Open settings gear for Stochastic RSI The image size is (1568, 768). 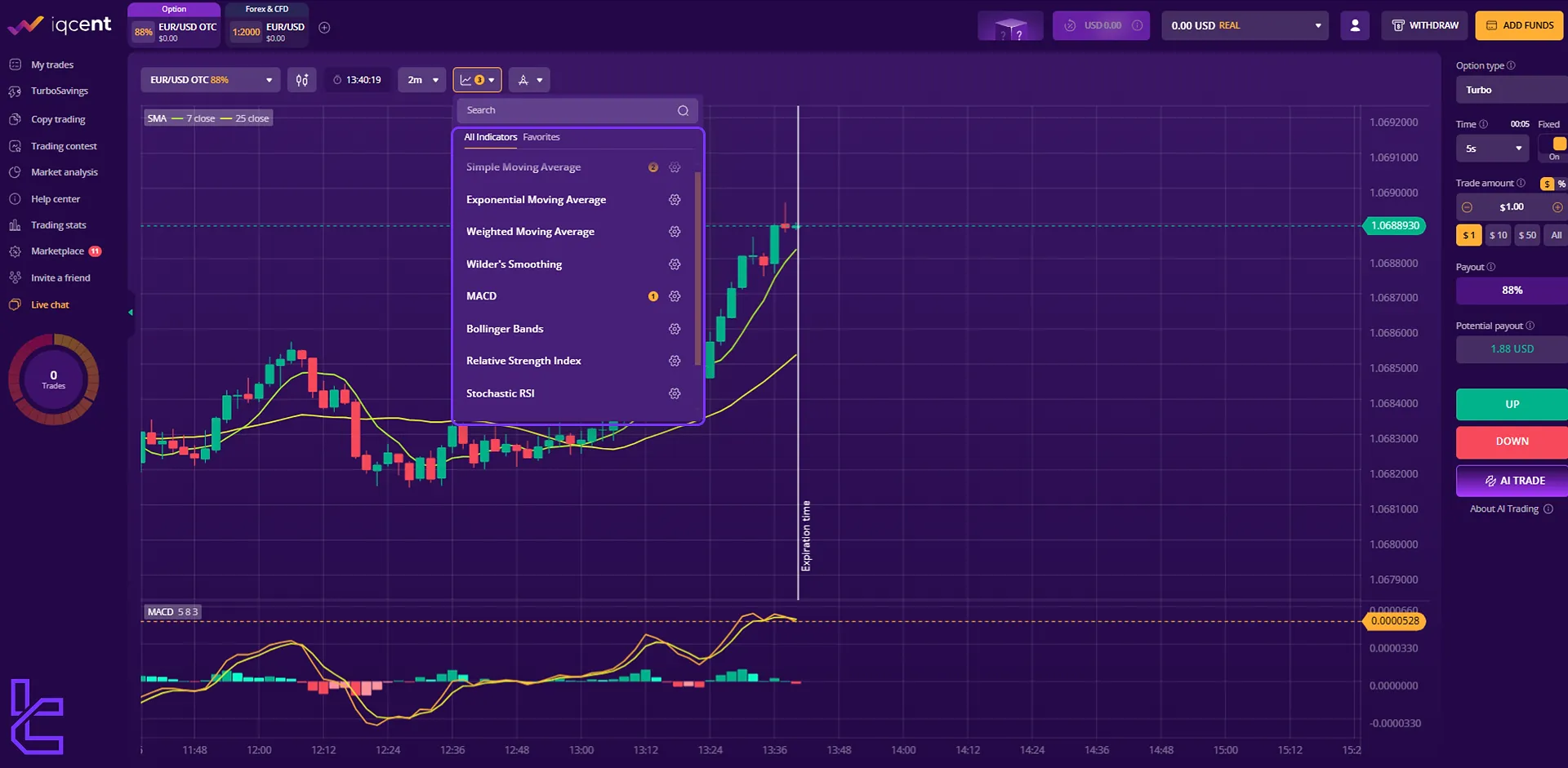tap(675, 393)
